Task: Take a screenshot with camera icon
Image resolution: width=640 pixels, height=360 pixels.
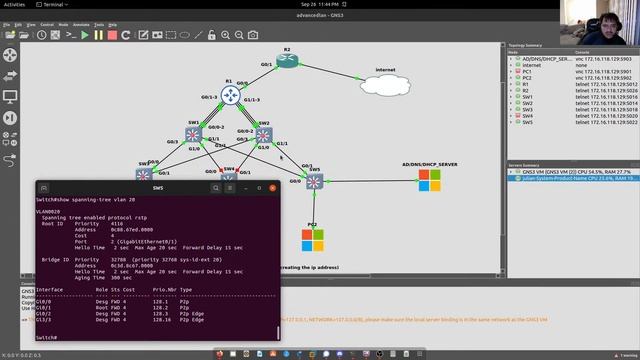Action: point(253,35)
